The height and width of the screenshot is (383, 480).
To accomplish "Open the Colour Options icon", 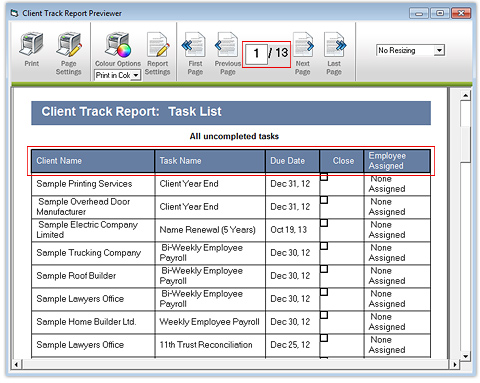I will (x=118, y=45).
